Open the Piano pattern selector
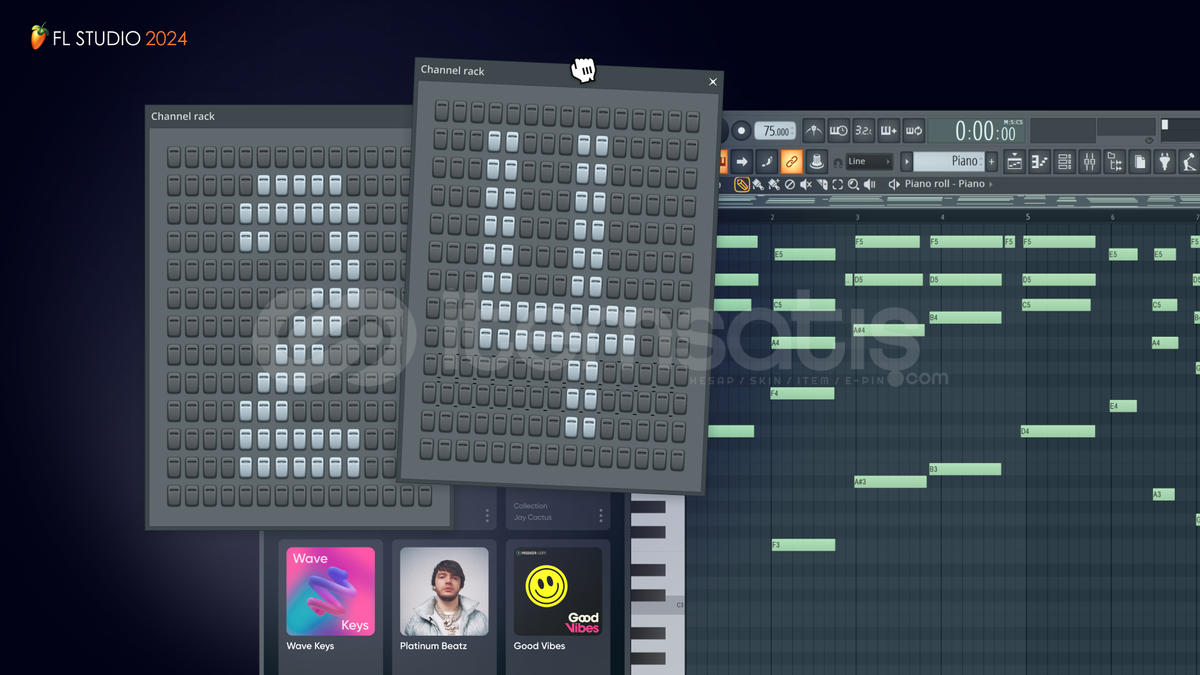The height and width of the screenshot is (675, 1200). 949,161
